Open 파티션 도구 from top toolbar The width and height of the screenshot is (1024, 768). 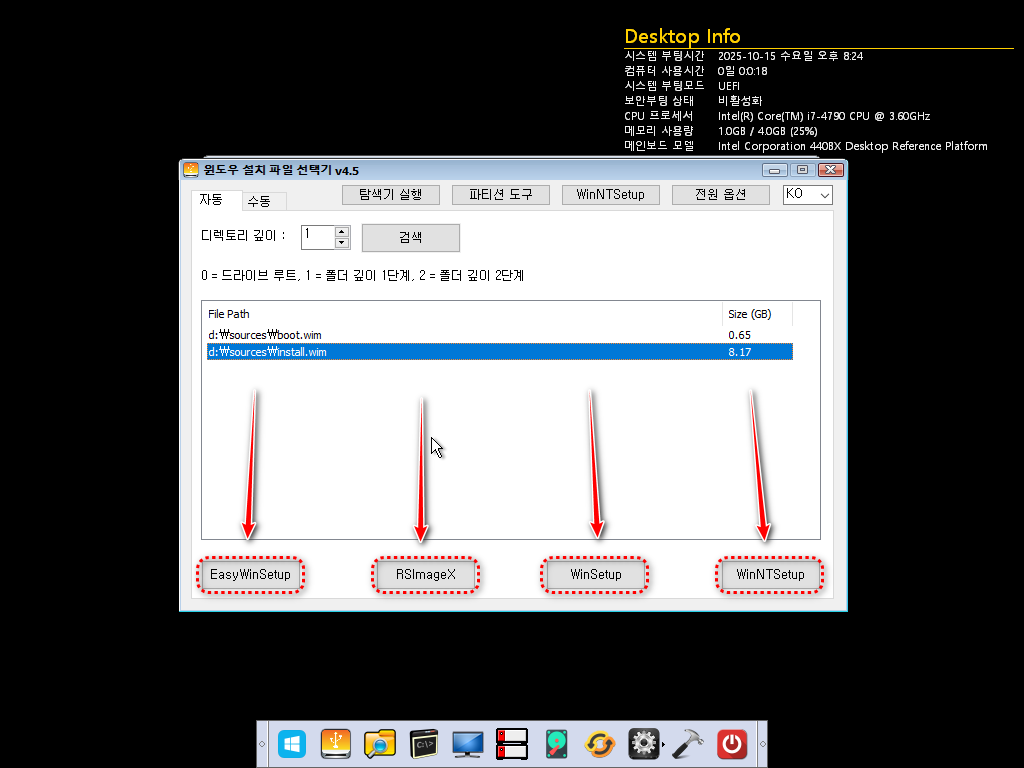point(501,195)
